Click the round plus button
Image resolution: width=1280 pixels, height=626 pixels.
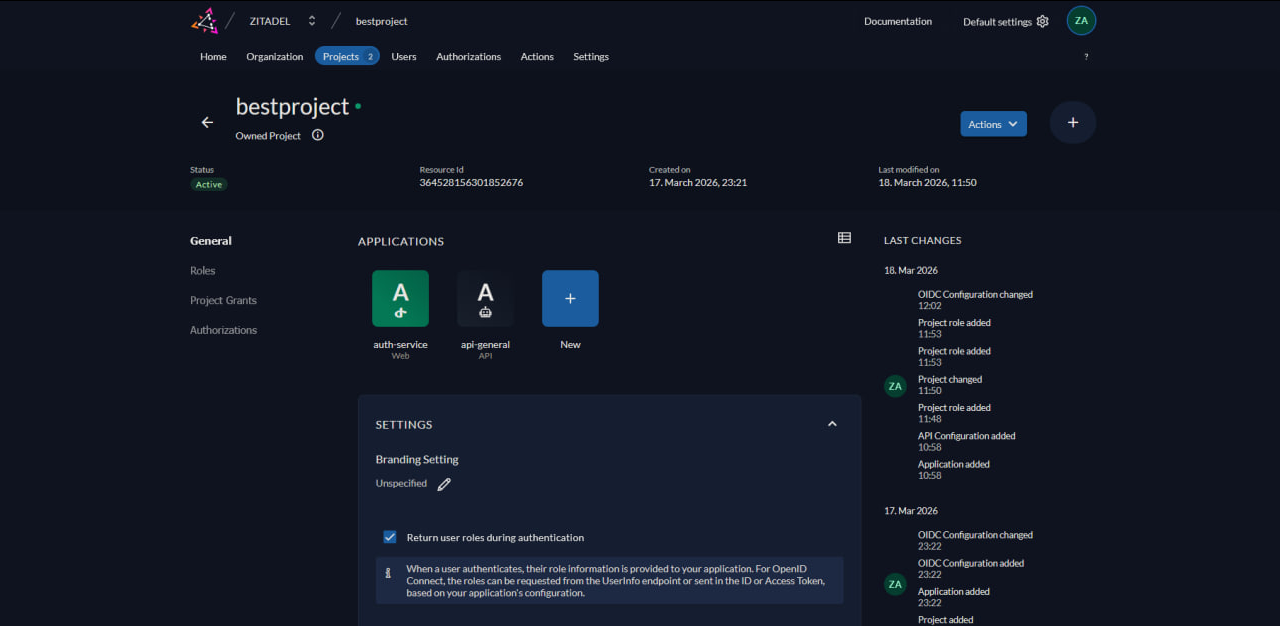(x=1073, y=122)
